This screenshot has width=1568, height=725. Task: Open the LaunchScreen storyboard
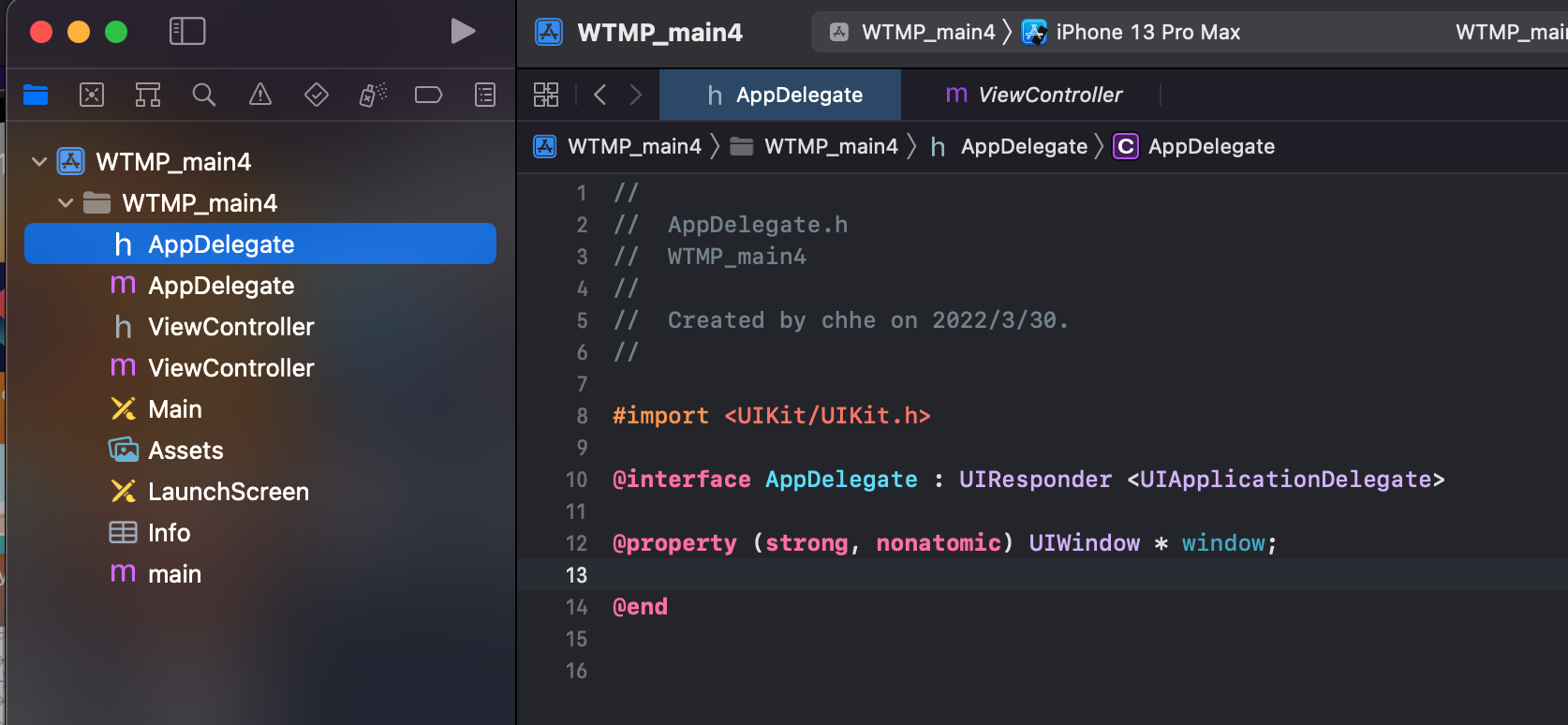coord(260,491)
